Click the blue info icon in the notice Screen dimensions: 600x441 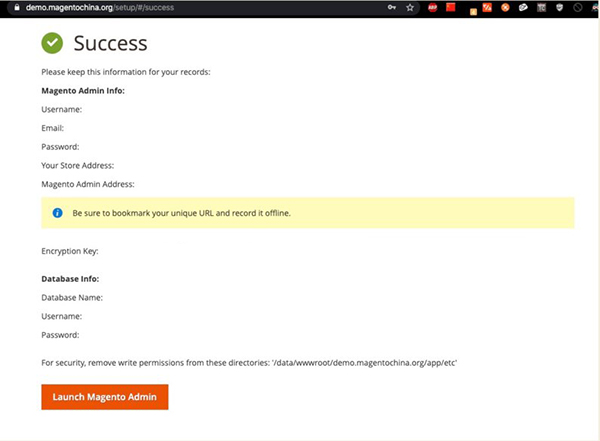[x=57, y=213]
